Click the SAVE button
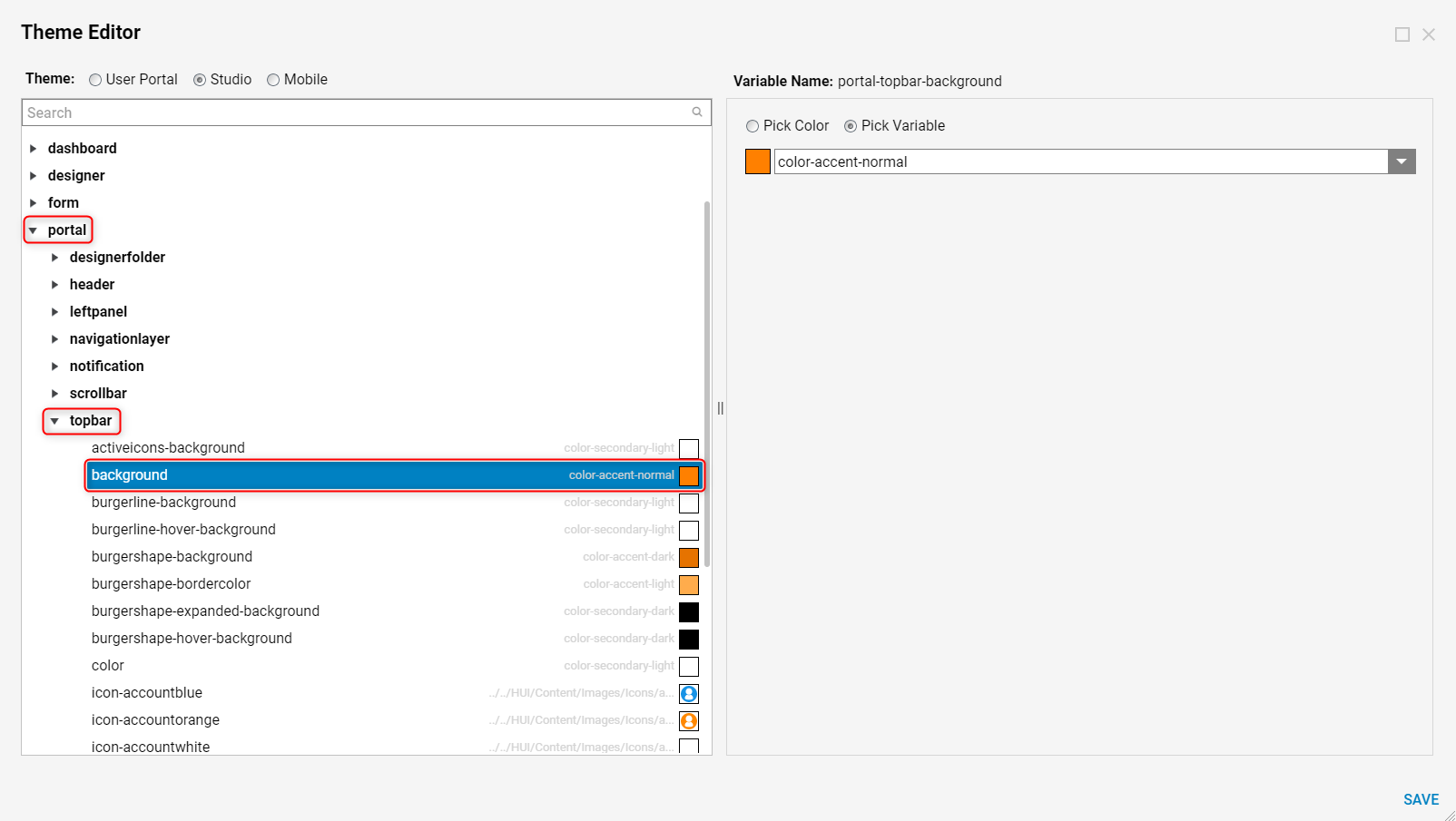 coord(1421,799)
